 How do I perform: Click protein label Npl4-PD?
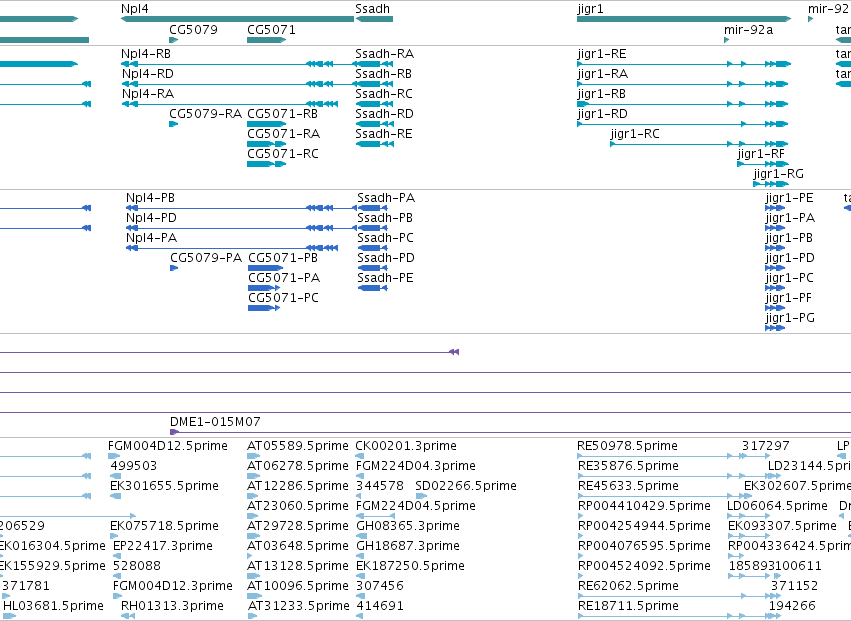coord(151,218)
